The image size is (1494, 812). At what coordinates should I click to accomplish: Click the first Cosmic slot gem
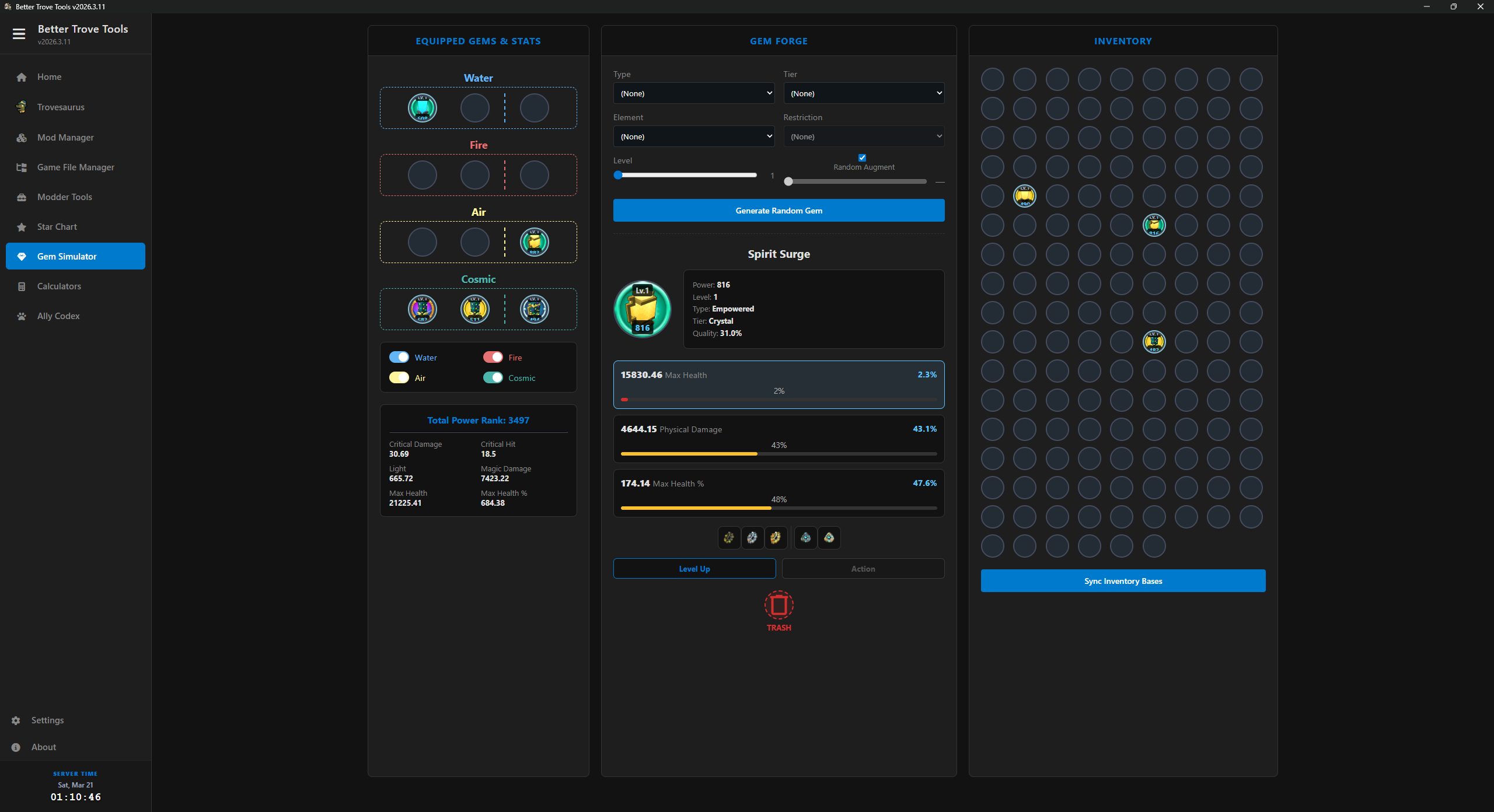pos(422,309)
